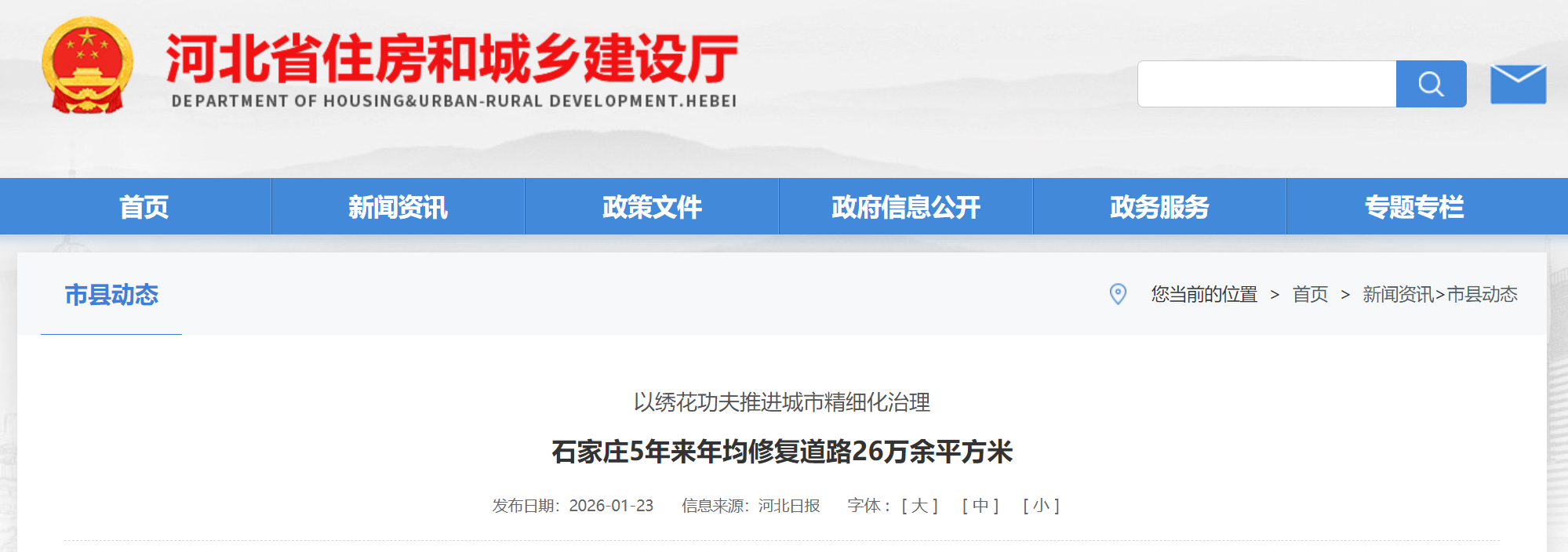The image size is (1568, 552).
Task: Set font size to medium 中
Action: [980, 506]
